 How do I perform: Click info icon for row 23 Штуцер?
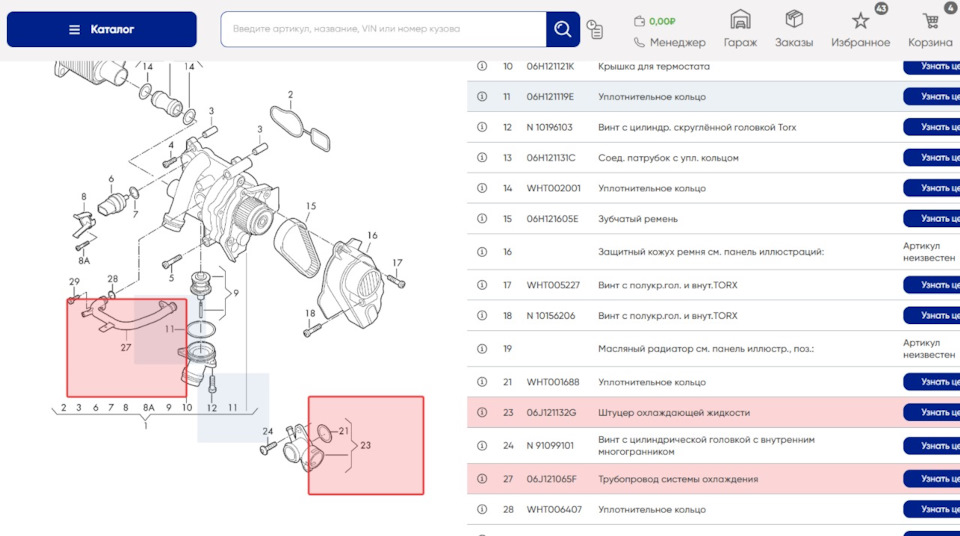click(482, 413)
